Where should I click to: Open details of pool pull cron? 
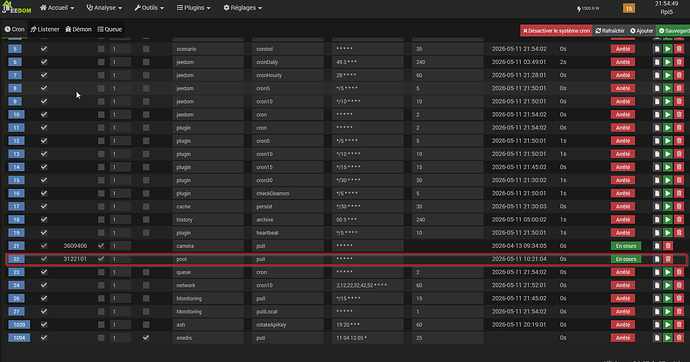click(657, 259)
